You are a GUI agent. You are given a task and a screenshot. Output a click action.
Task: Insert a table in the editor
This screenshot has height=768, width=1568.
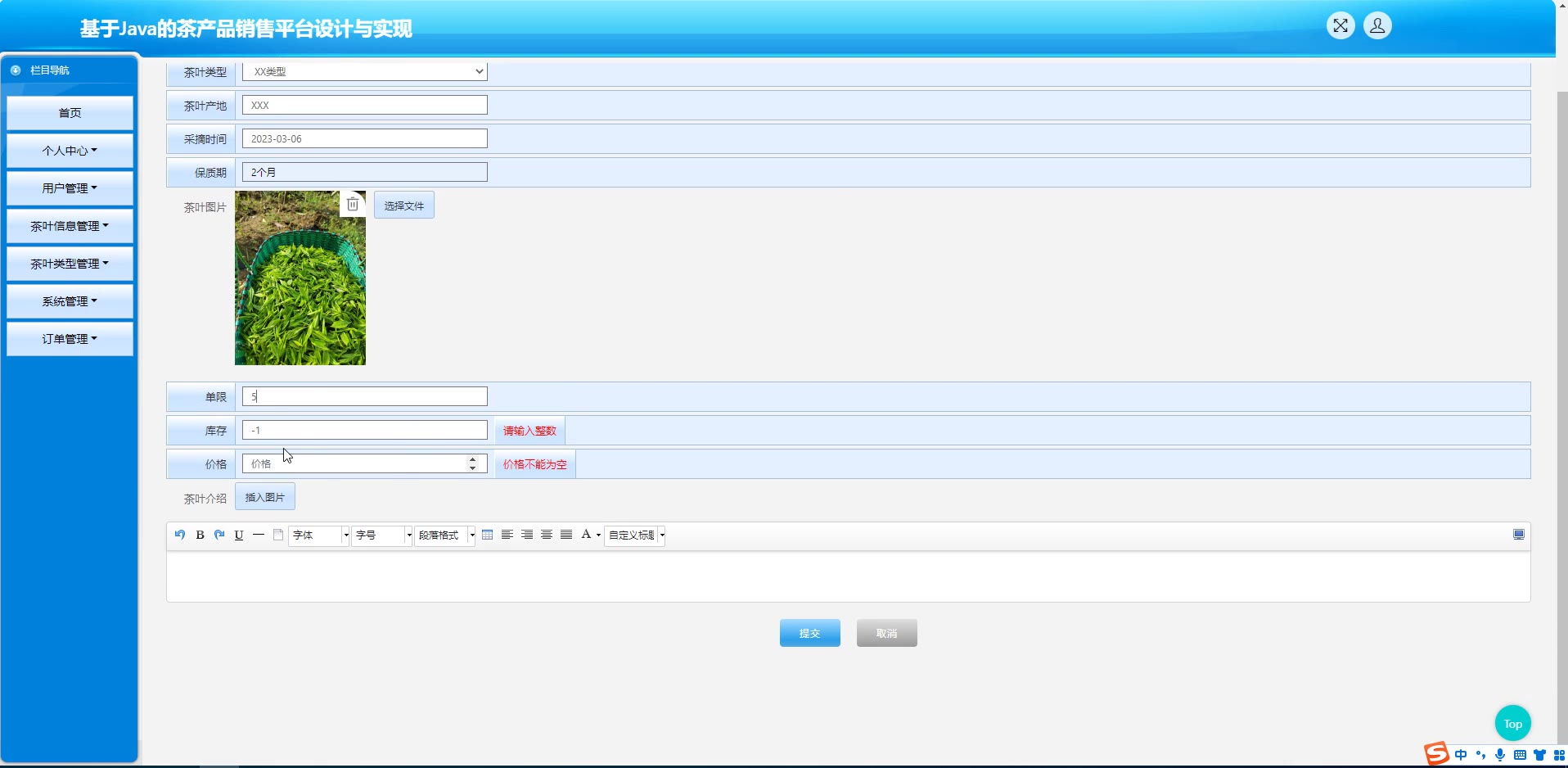[488, 535]
